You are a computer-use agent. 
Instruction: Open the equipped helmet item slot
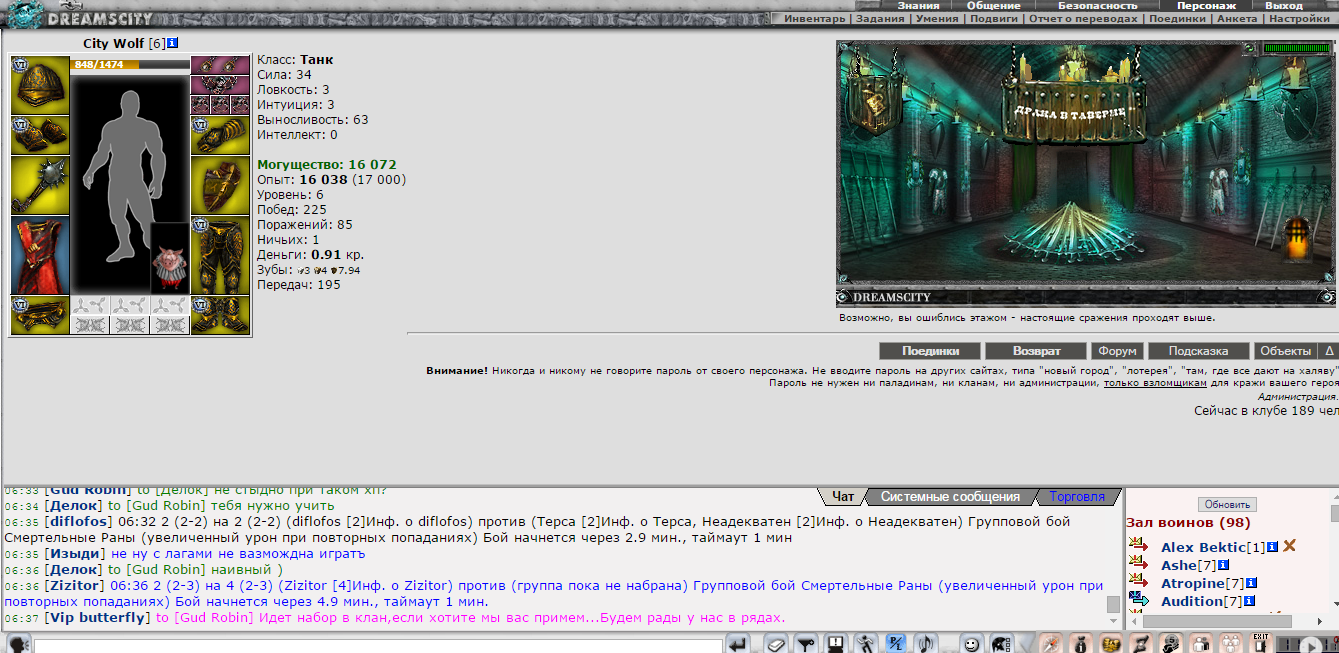(x=40, y=86)
